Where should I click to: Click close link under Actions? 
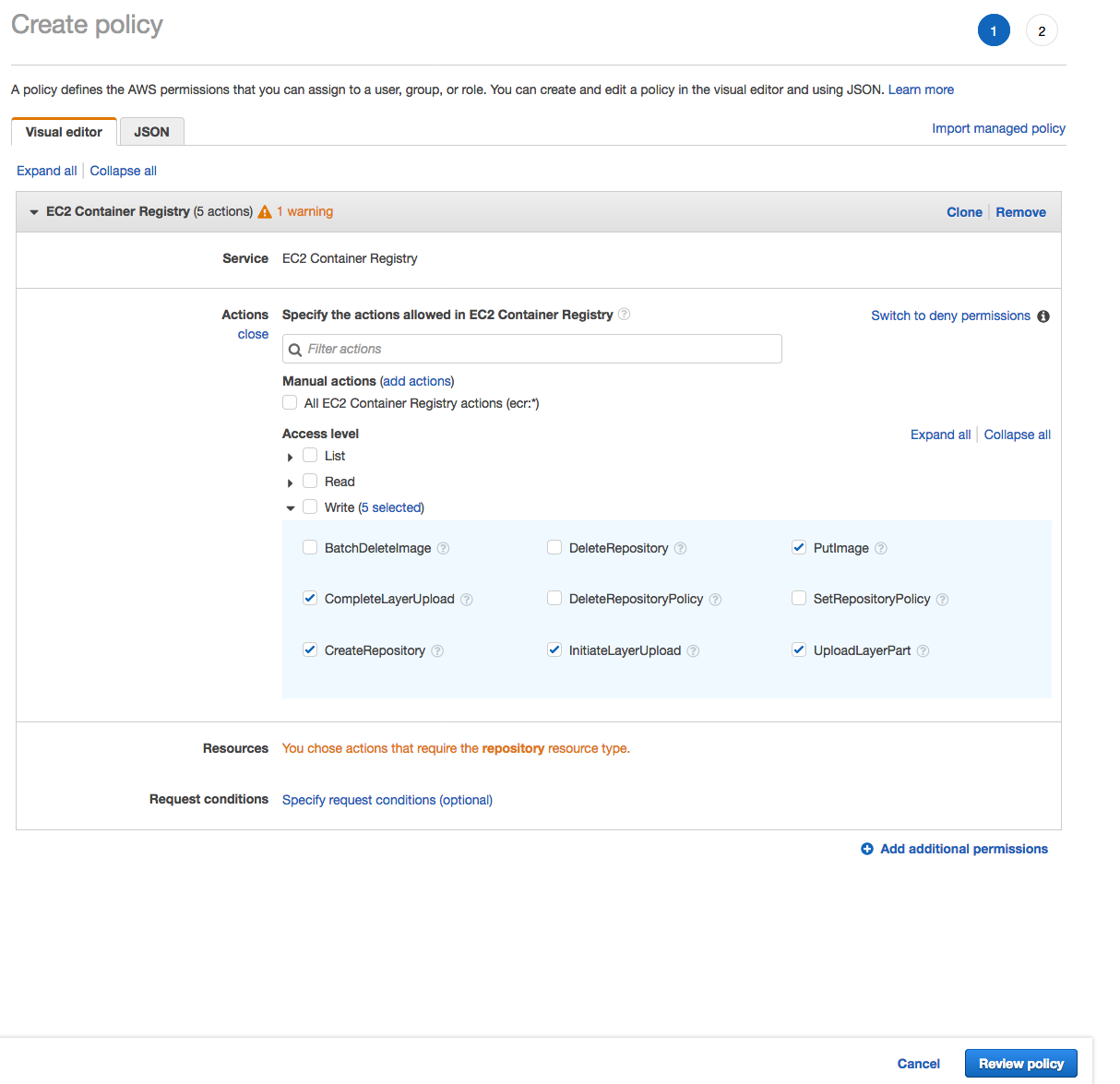pyautogui.click(x=253, y=334)
